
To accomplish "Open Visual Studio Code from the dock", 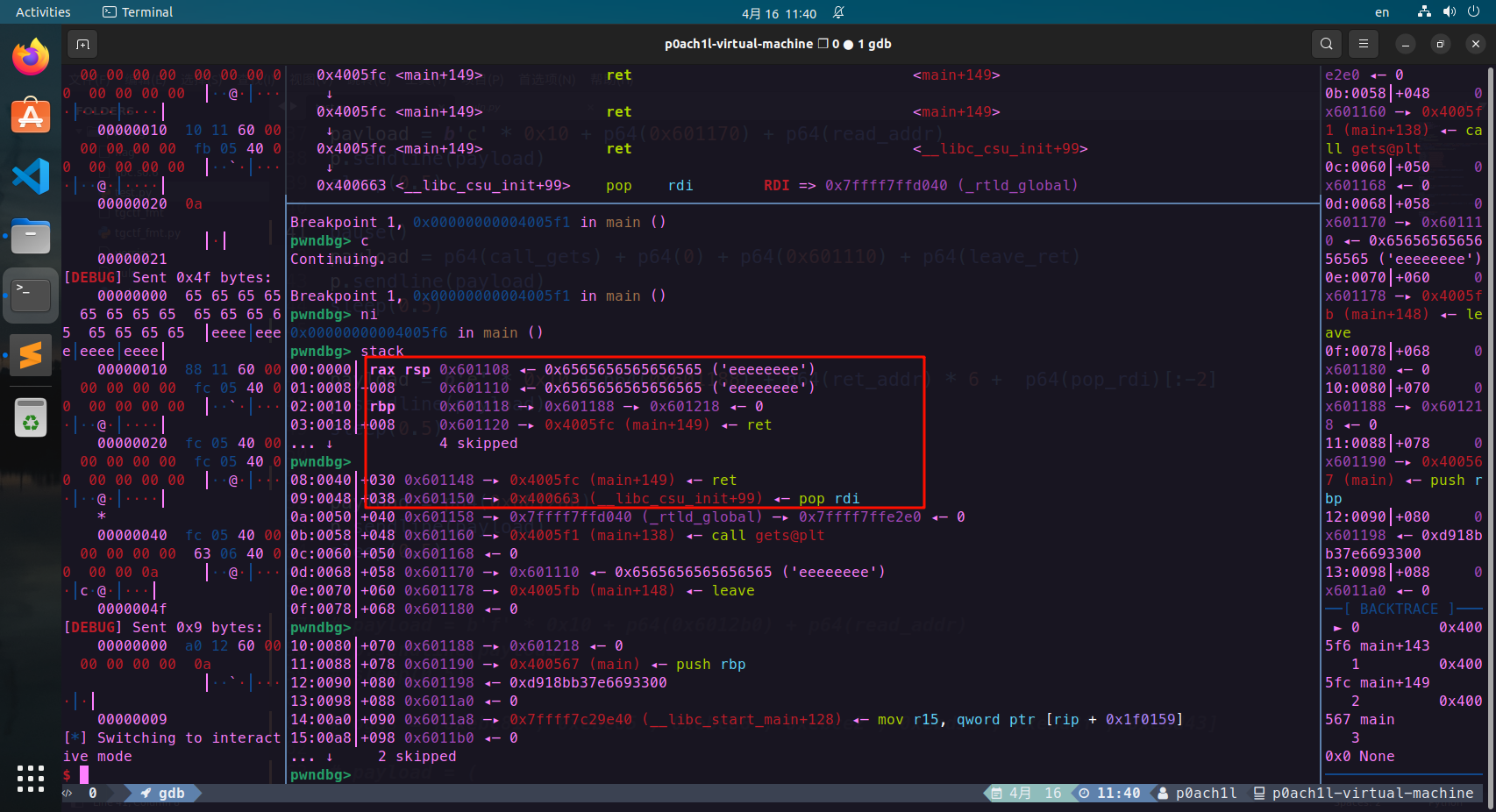I will point(31,176).
